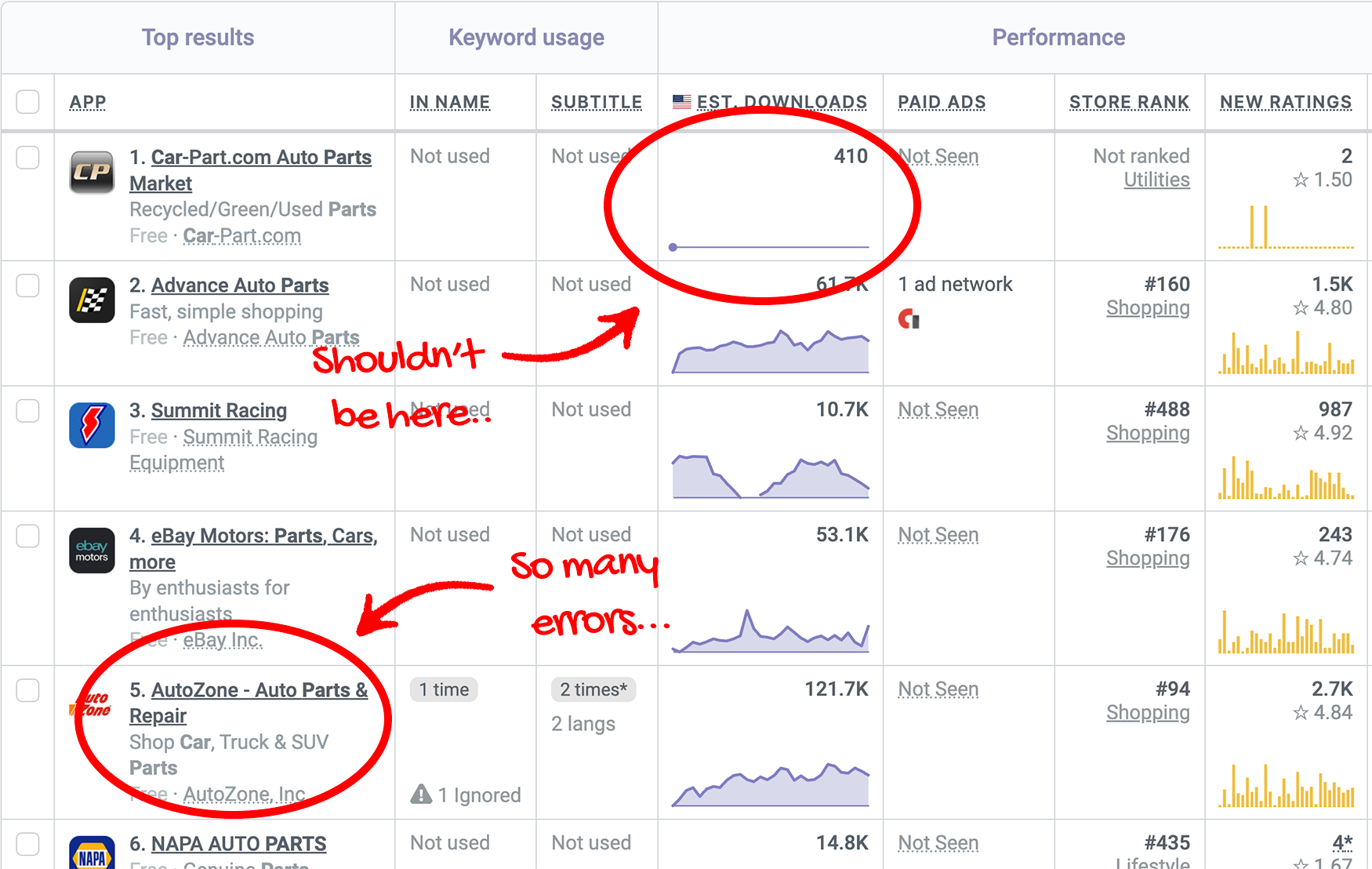1372x869 pixels.
Task: Click the '14.8K' downloads value
Action: (x=842, y=843)
